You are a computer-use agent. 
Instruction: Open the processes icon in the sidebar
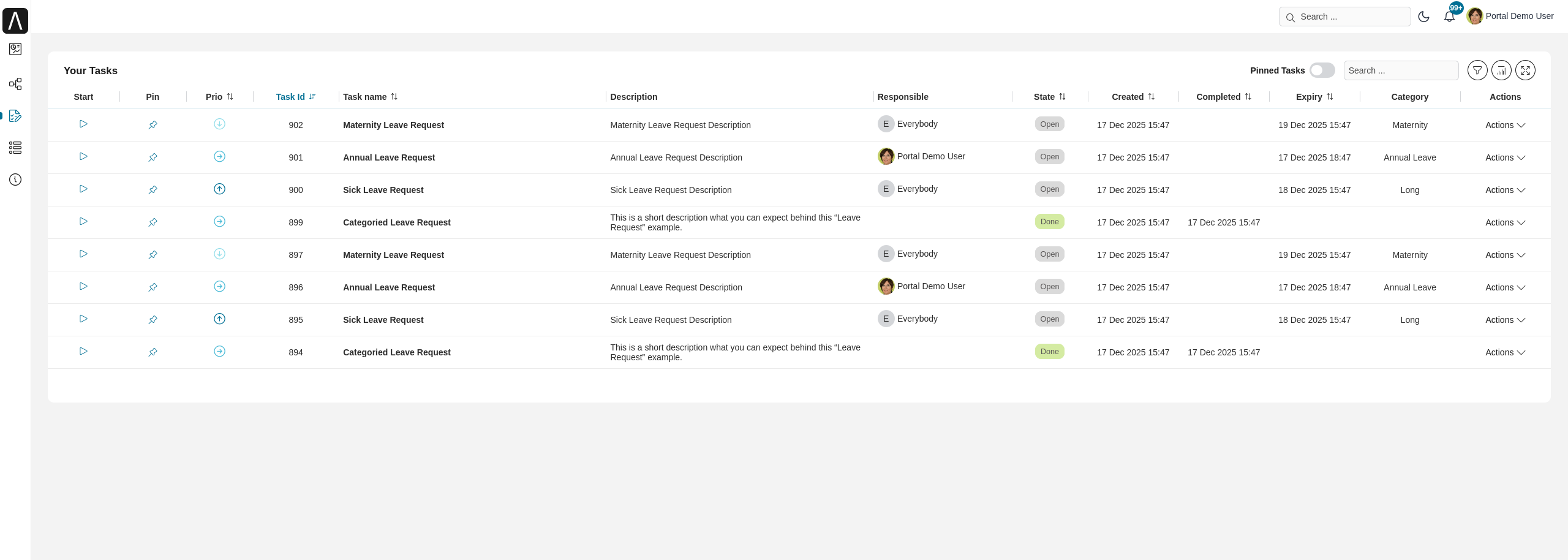click(x=15, y=84)
